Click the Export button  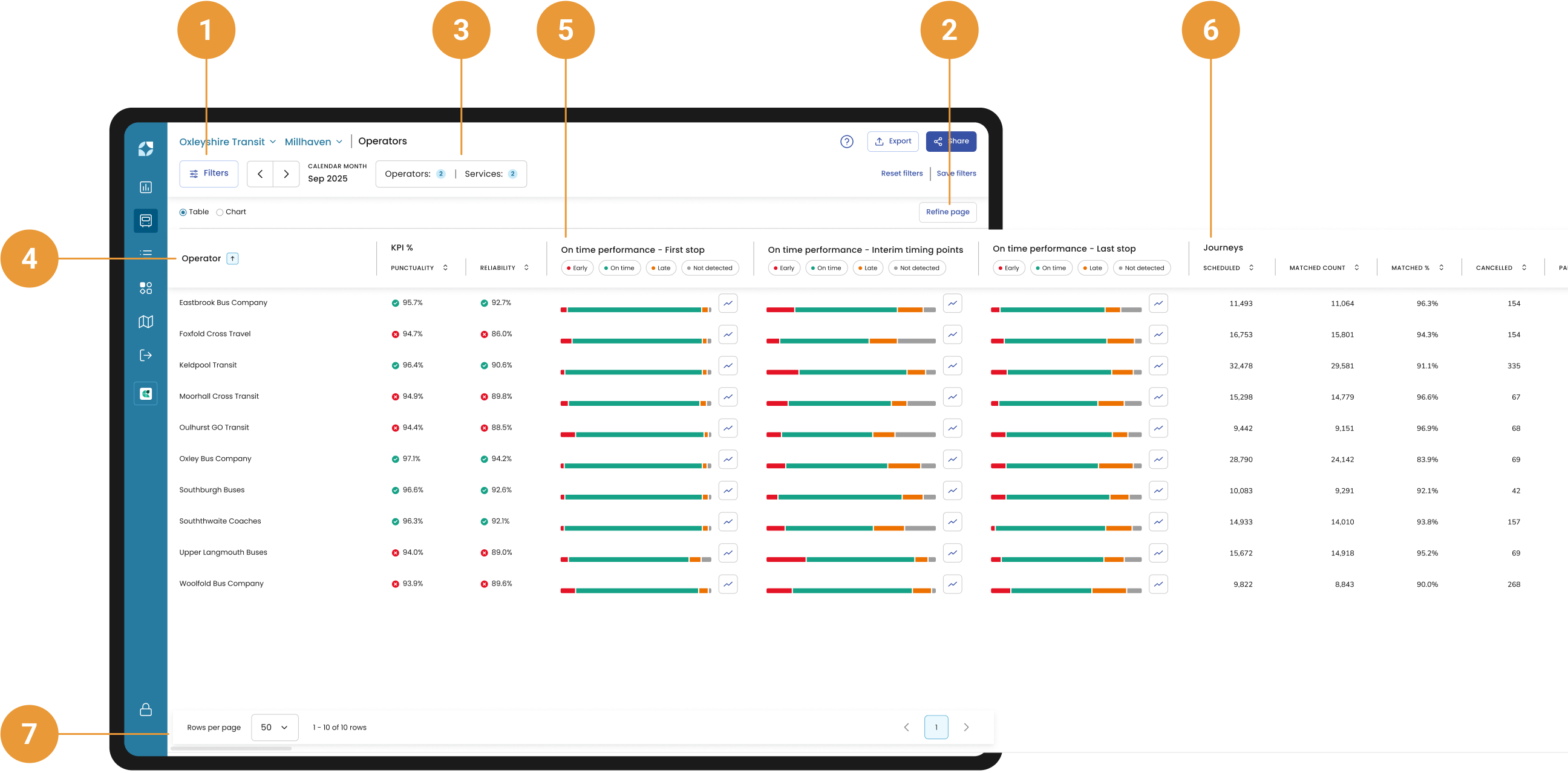[892, 141]
